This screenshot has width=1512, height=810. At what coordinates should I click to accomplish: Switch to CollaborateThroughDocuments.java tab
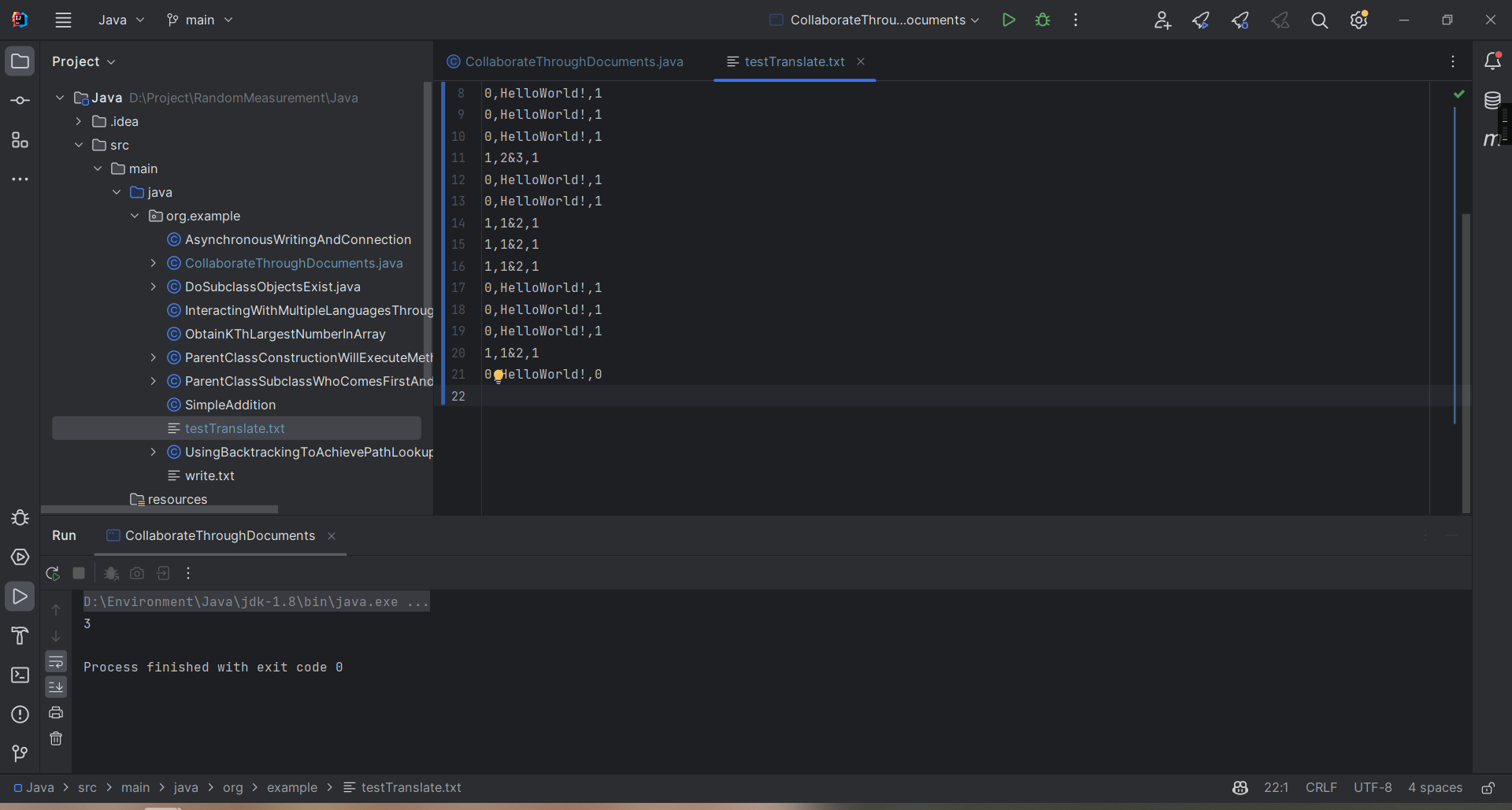tap(565, 61)
